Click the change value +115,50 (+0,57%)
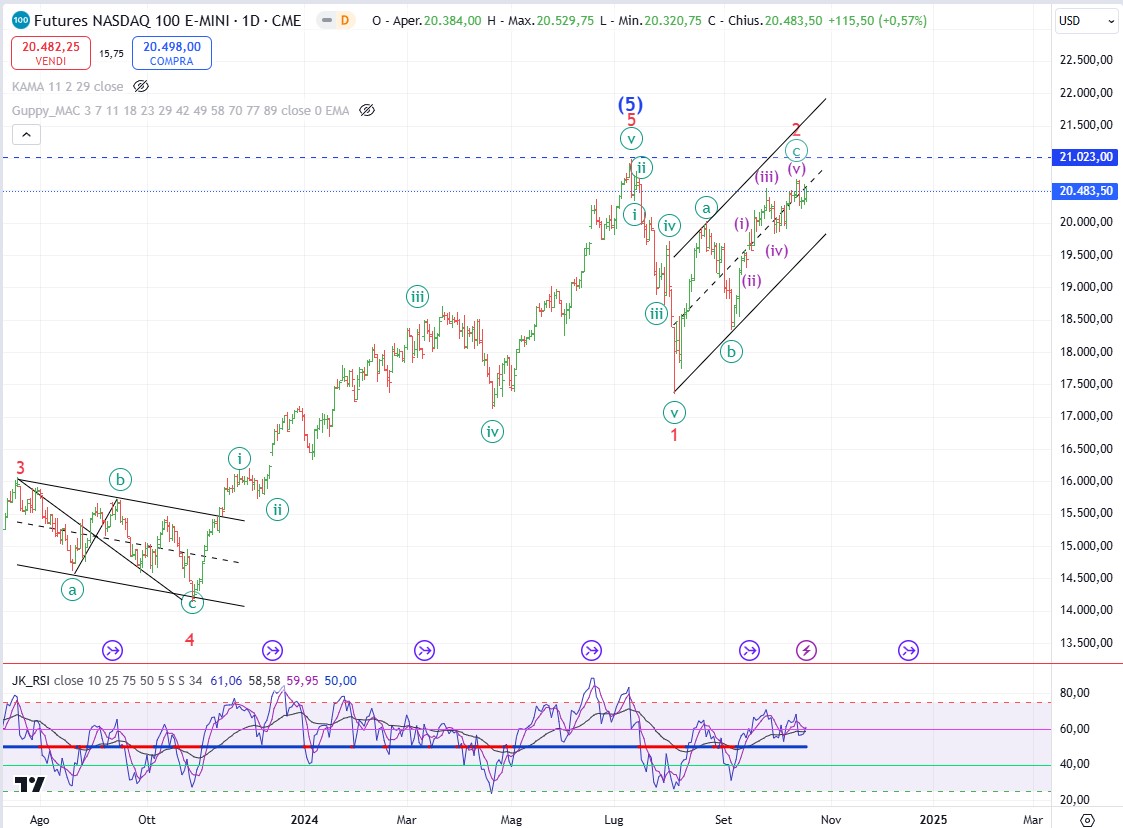 877,21
